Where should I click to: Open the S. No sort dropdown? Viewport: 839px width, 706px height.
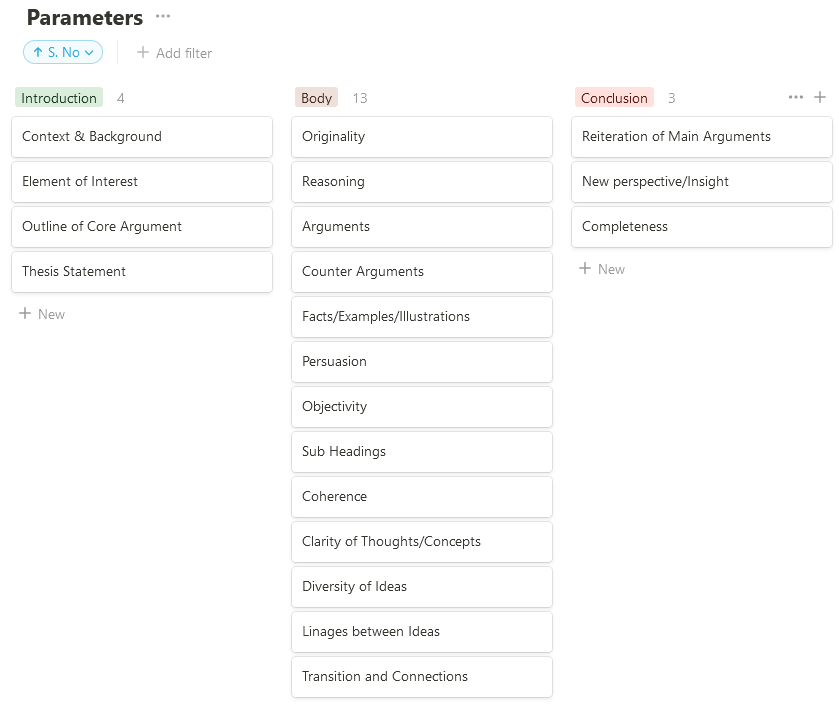63,52
